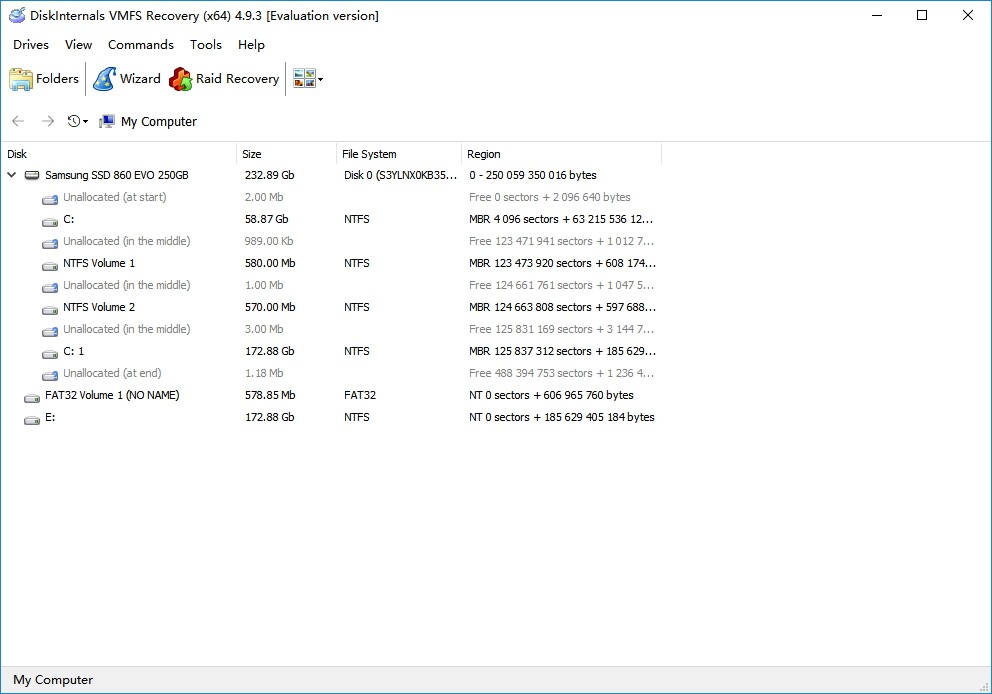Open the Commands menu

point(140,44)
